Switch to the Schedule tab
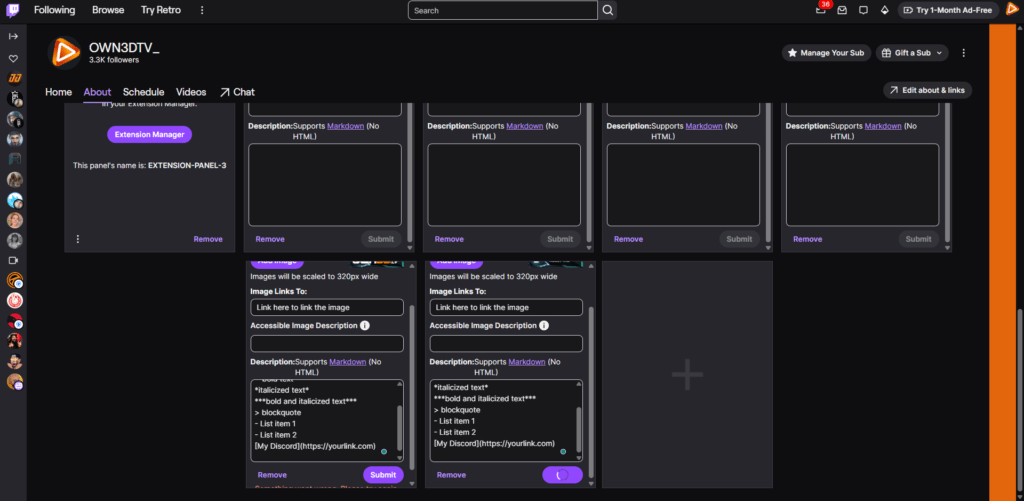The width and height of the screenshot is (1024, 501). coord(143,92)
